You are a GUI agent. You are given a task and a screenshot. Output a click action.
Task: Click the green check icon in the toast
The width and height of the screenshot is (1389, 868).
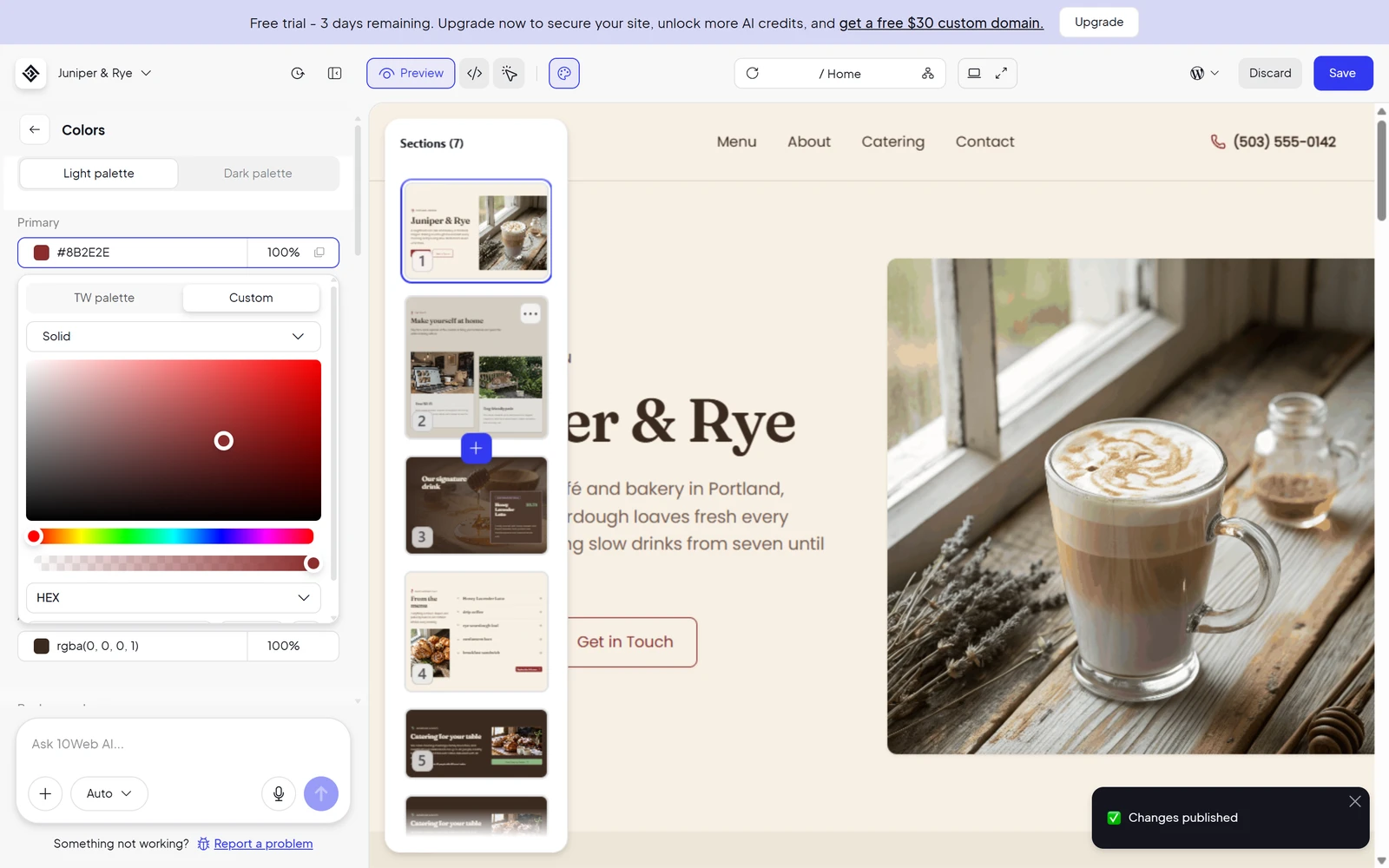pyautogui.click(x=1114, y=818)
